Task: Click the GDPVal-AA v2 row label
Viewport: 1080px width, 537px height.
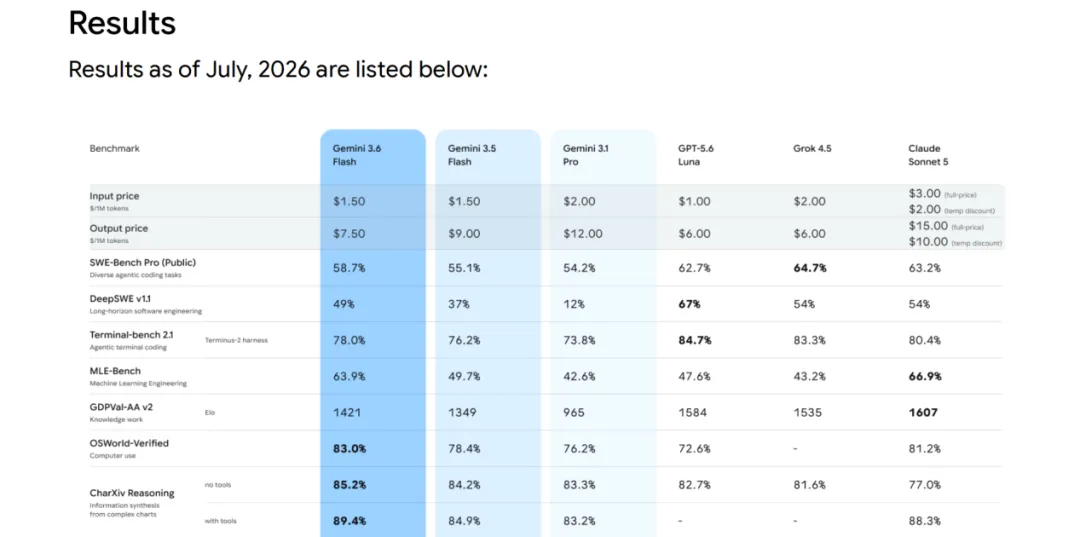Action: pyautogui.click(x=121, y=407)
